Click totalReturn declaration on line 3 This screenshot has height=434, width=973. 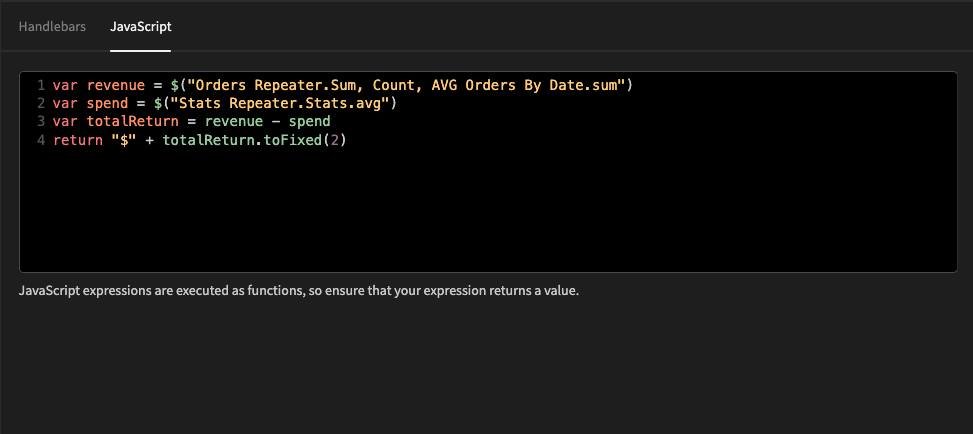pyautogui.click(x=132, y=121)
